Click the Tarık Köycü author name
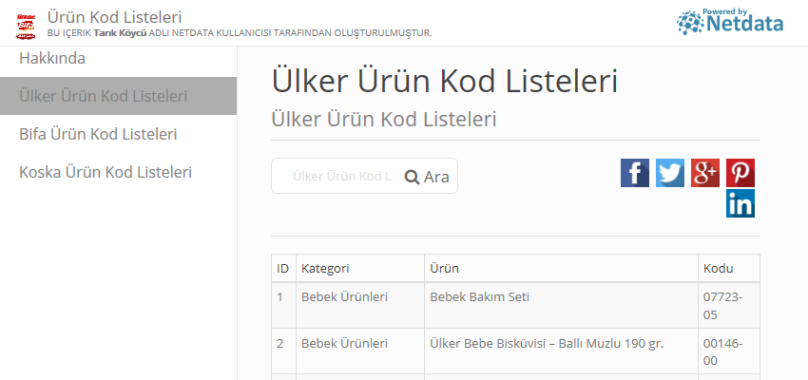 coord(120,34)
